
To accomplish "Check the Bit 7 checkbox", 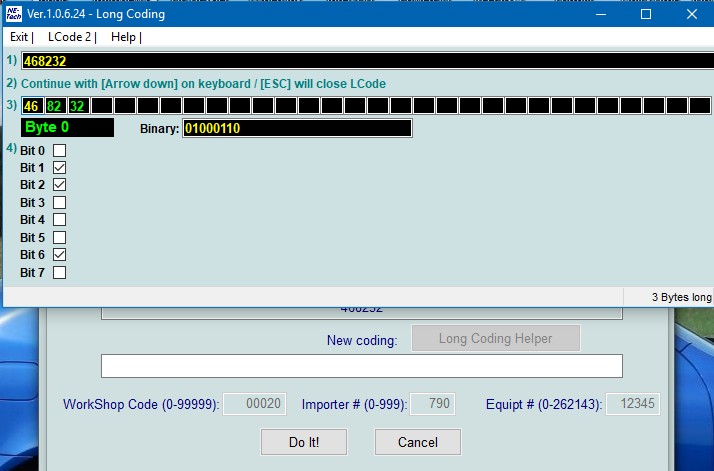I will tap(59, 272).
